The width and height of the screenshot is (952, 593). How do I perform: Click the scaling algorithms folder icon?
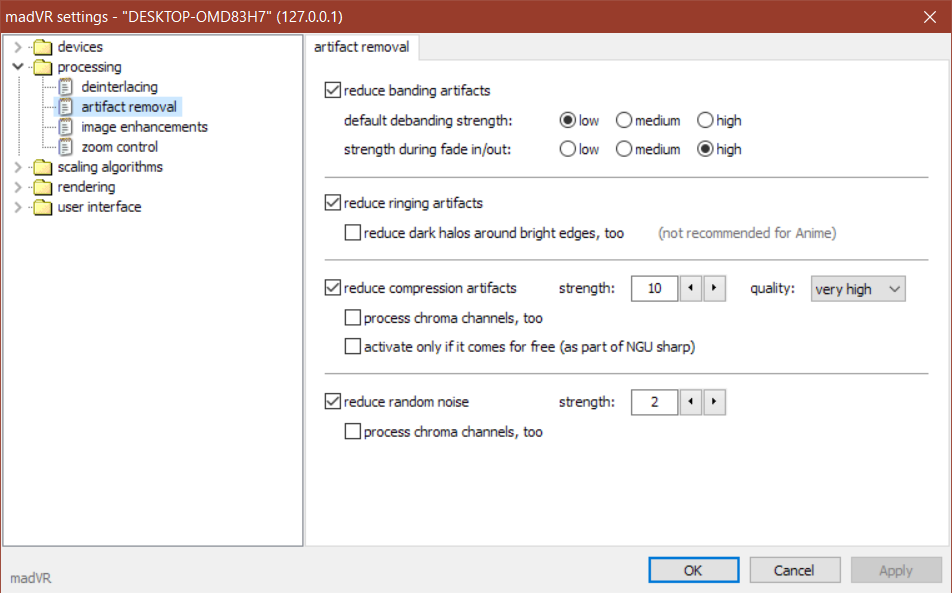pos(42,167)
